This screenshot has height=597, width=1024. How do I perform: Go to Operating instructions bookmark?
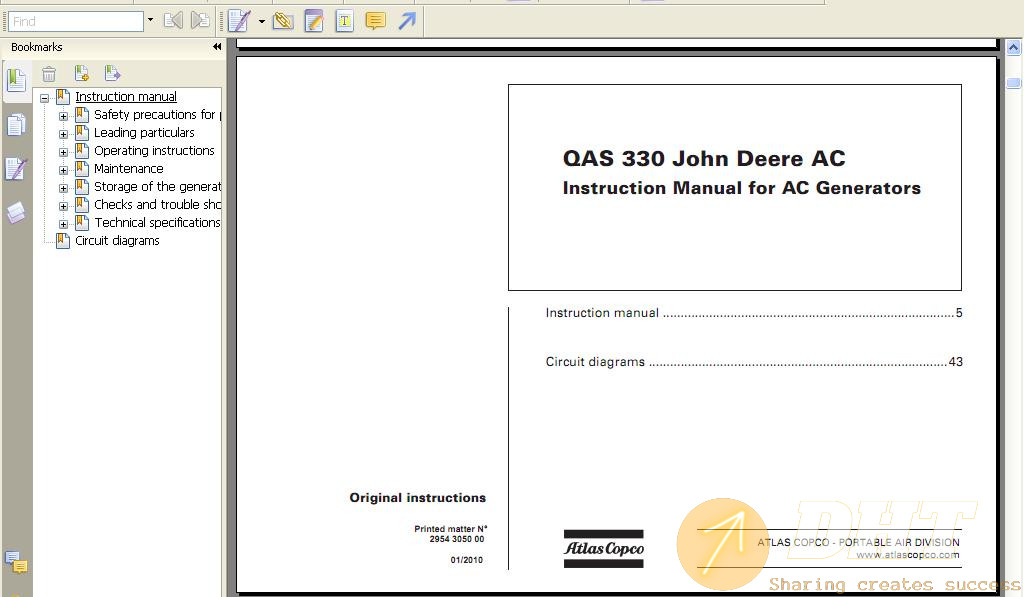(154, 151)
